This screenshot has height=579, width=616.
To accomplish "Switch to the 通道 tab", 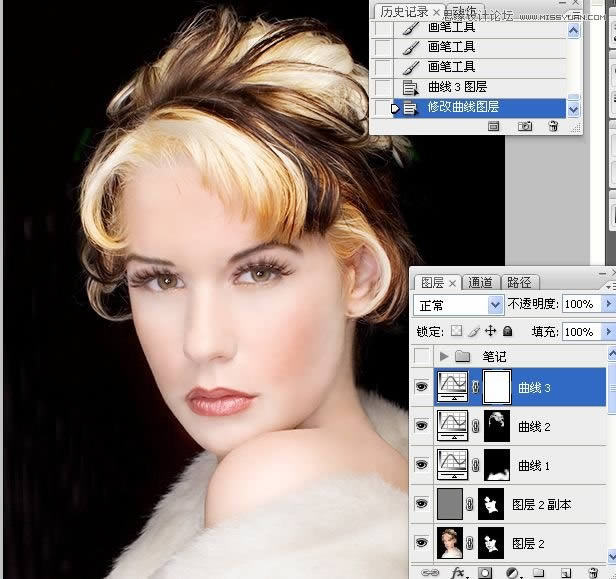I will pos(480,283).
